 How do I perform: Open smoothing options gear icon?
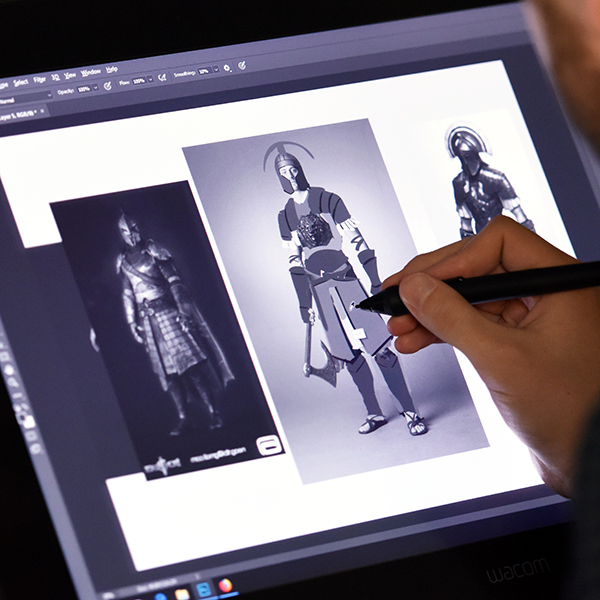click(227, 68)
